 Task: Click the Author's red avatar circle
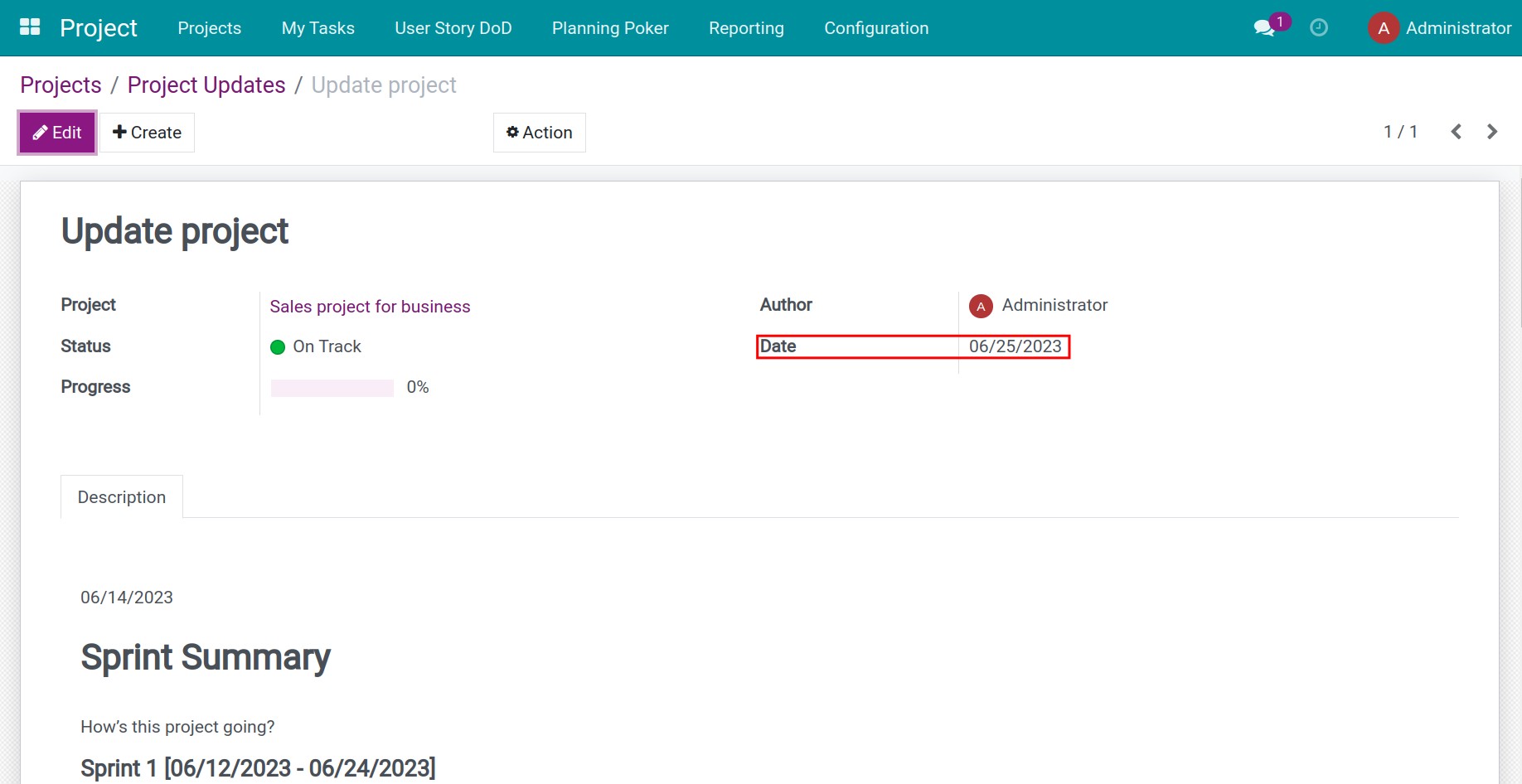pos(981,306)
